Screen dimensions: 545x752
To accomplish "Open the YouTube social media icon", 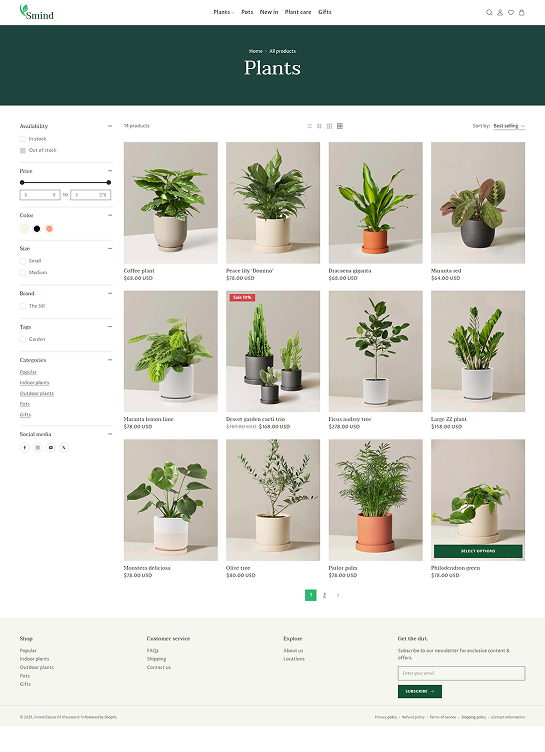I will click(x=50, y=447).
